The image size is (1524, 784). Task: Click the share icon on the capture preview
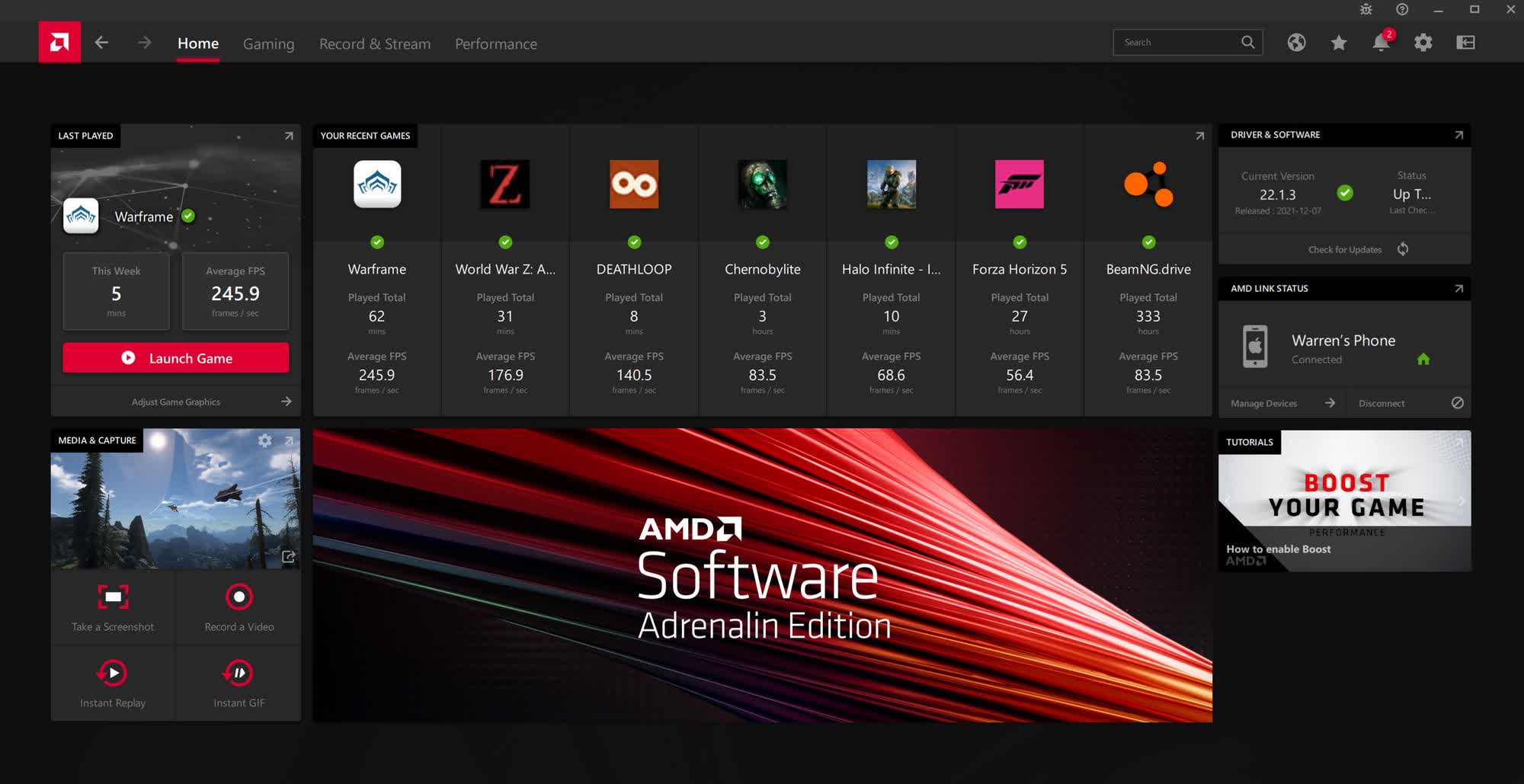tap(288, 557)
